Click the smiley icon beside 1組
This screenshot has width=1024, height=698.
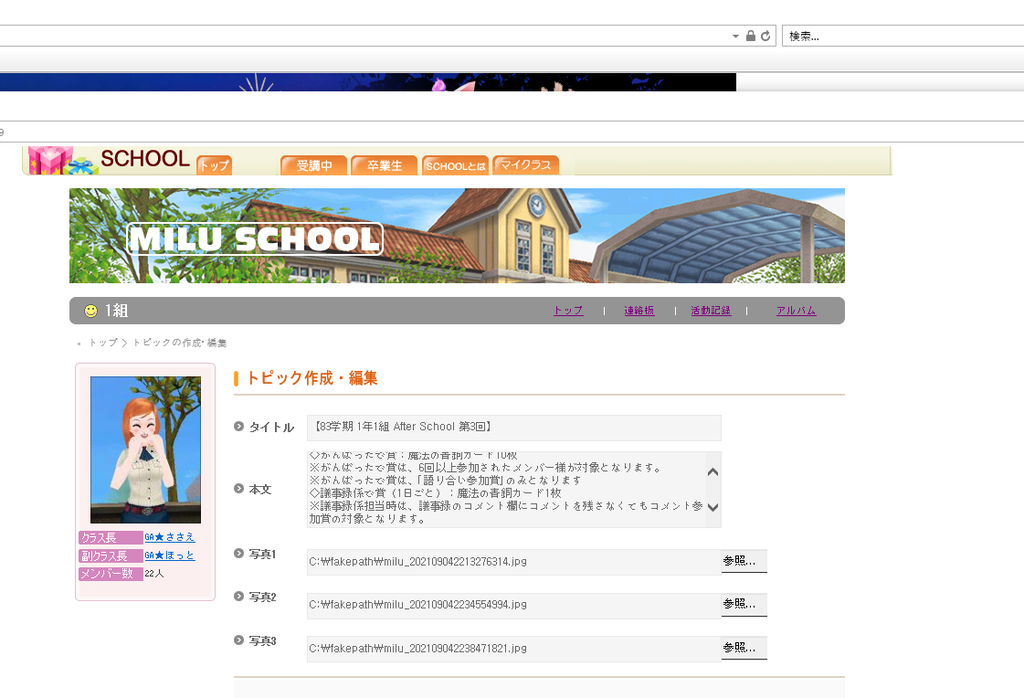[91, 311]
